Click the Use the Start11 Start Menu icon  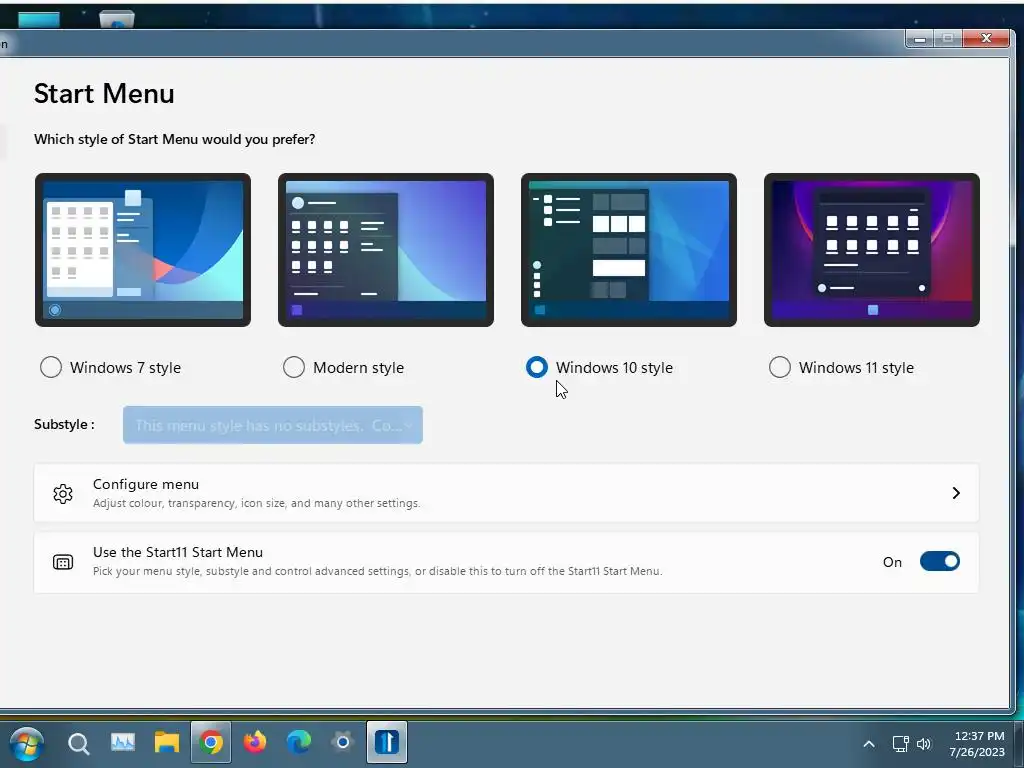pos(63,562)
